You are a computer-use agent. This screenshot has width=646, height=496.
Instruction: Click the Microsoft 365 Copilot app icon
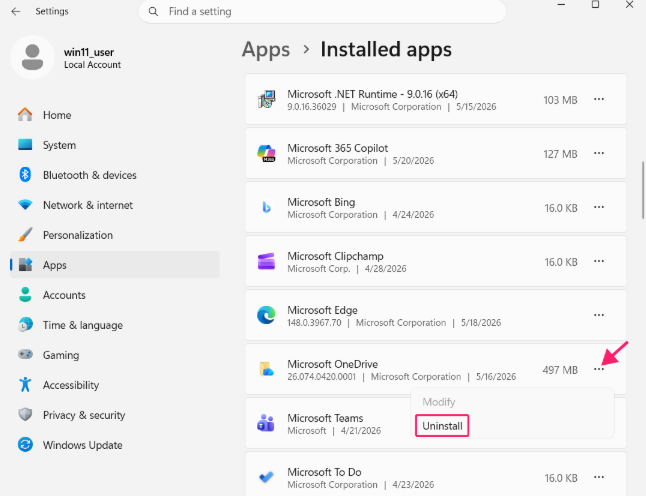click(x=267, y=153)
